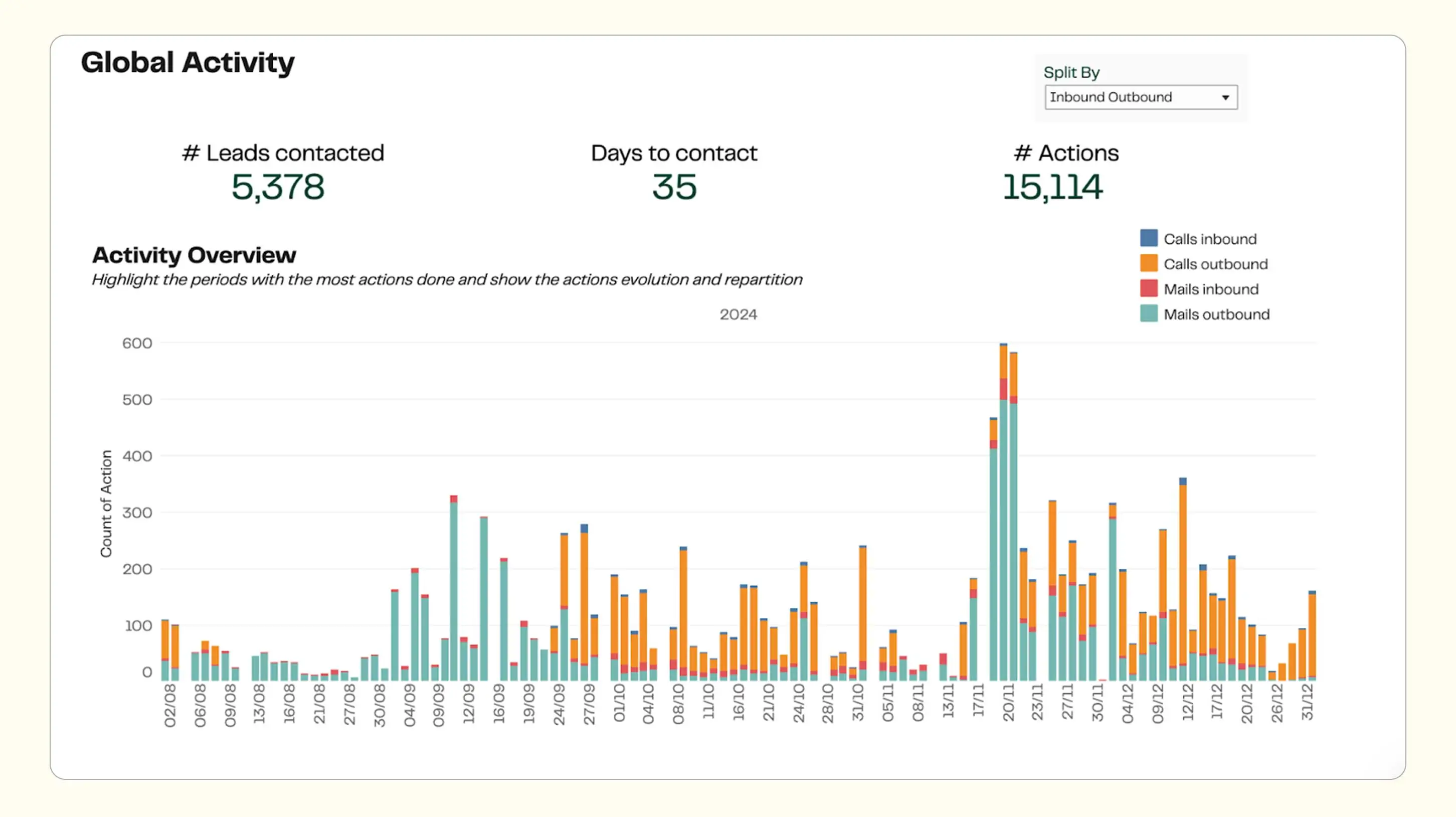Image resolution: width=1456 pixels, height=817 pixels.
Task: Toggle the Mails outbound legend label
Action: [1216, 314]
